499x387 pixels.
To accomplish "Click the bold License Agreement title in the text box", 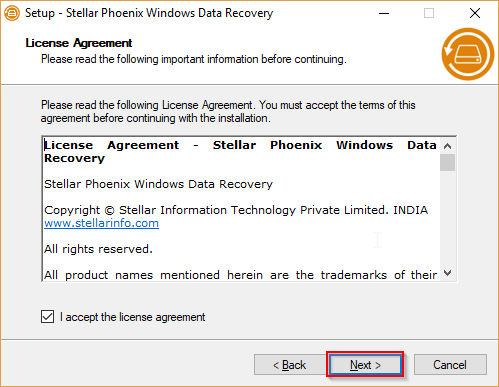I will [240, 152].
